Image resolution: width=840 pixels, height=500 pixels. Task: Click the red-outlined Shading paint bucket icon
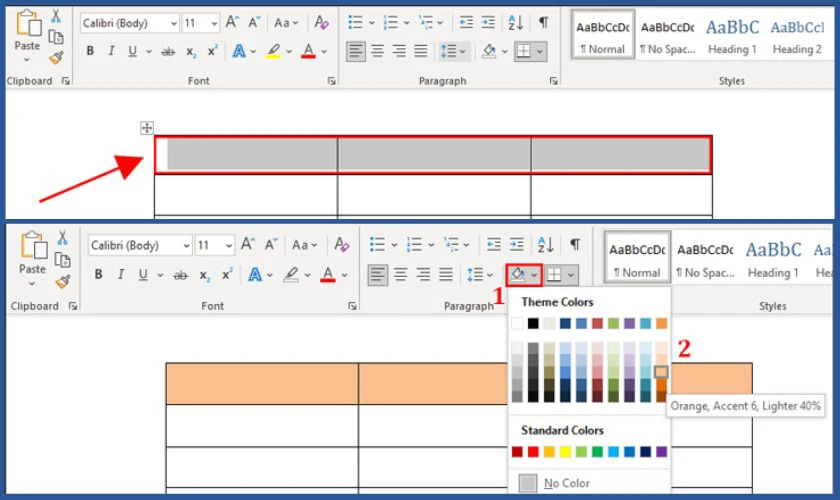coord(518,275)
